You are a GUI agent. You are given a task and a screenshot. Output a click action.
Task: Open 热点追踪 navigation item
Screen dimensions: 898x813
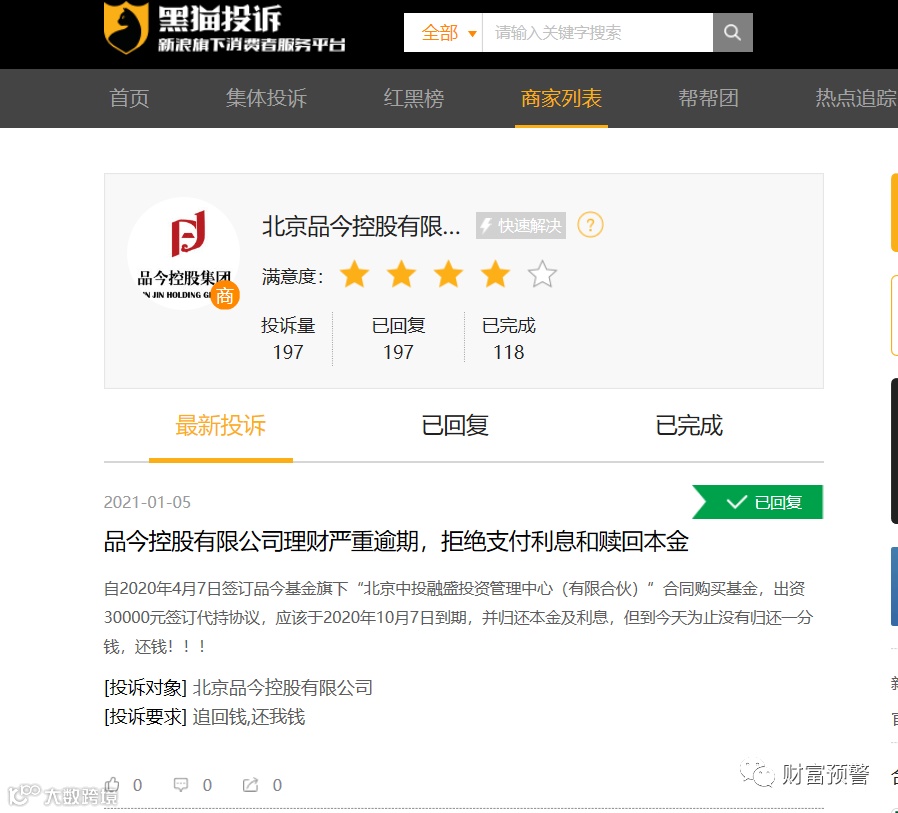point(856,98)
